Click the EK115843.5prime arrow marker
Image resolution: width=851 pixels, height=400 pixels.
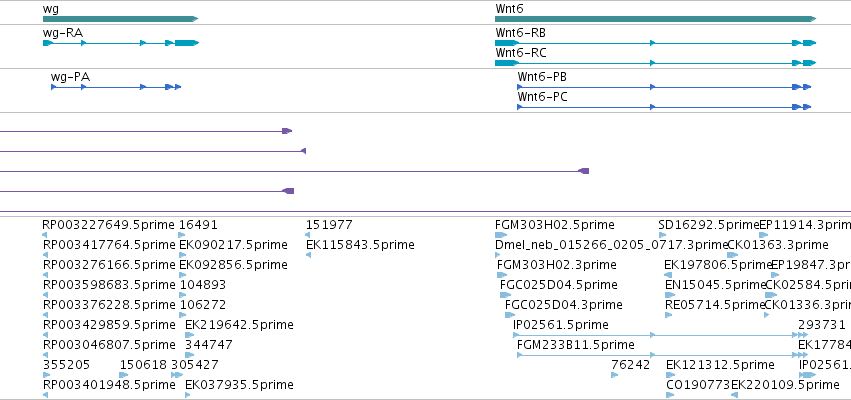308,255
